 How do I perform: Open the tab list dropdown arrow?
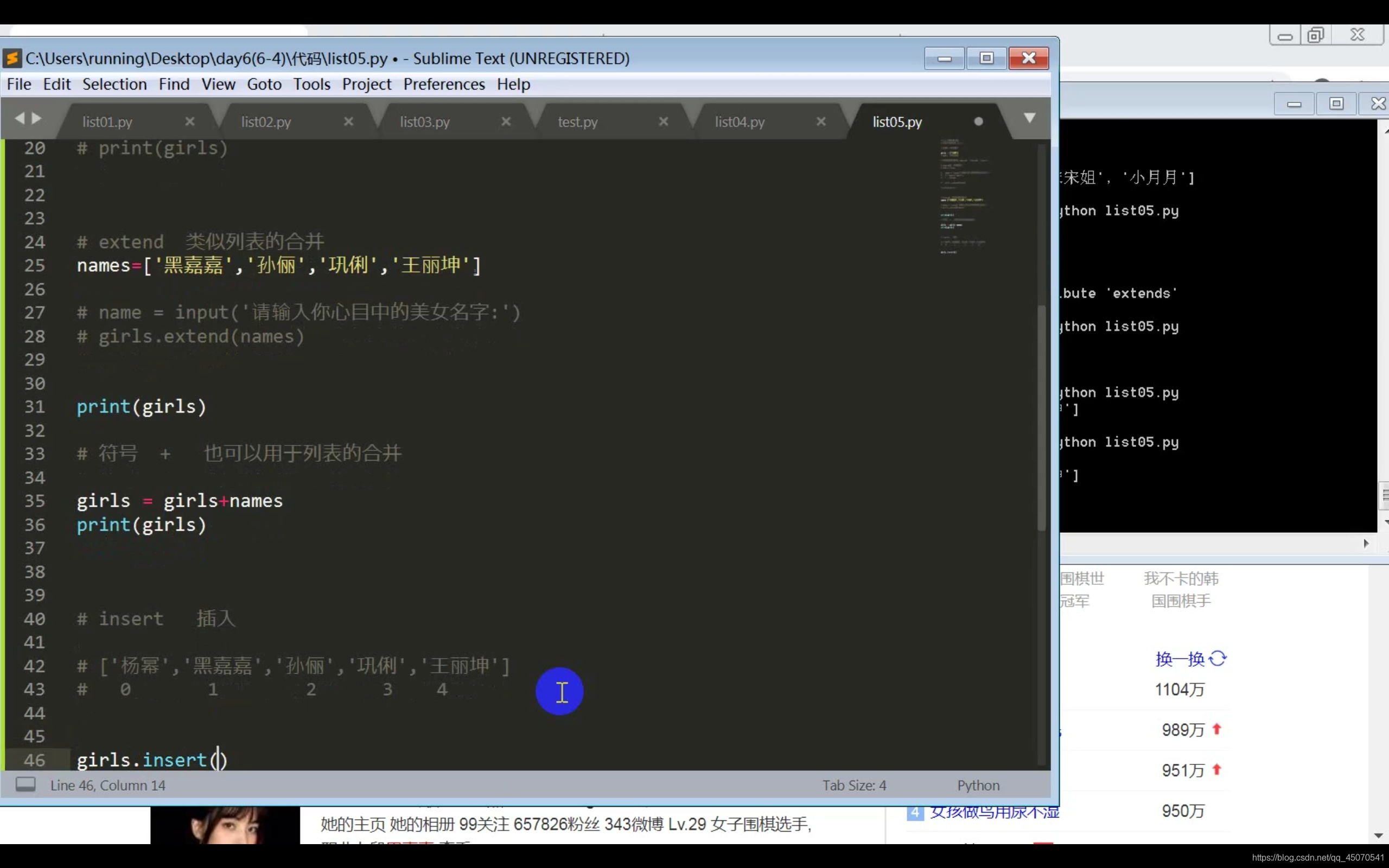[x=1030, y=118]
